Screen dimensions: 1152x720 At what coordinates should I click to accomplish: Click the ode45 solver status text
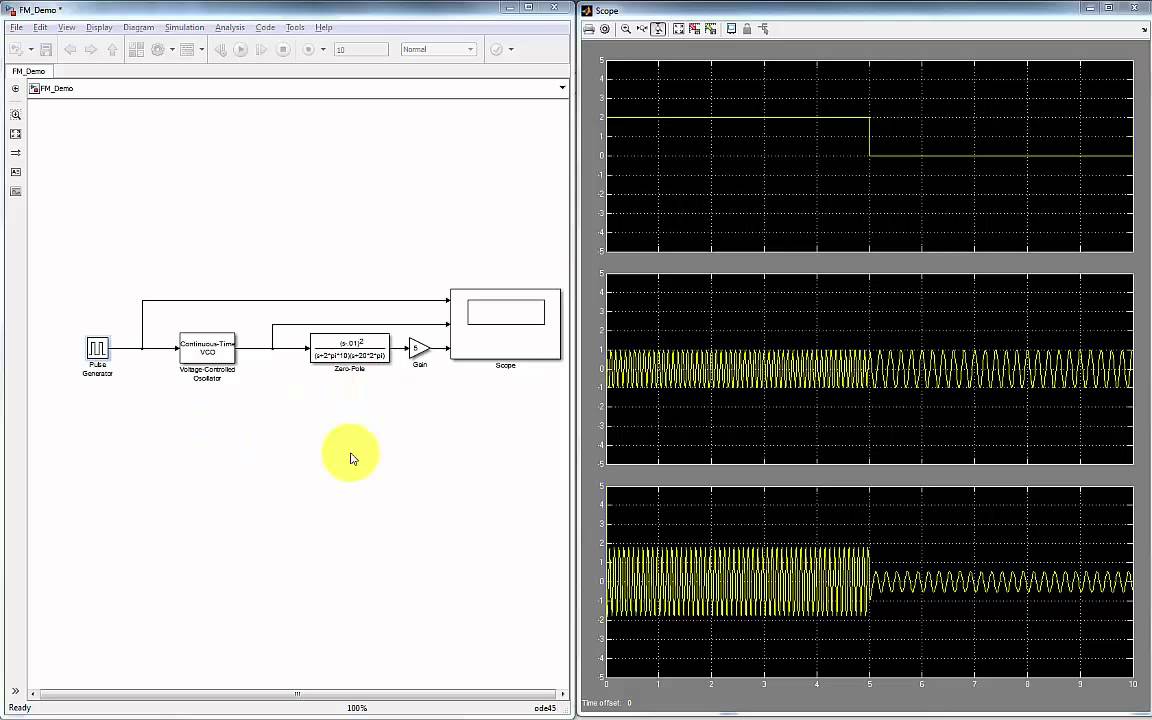544,708
